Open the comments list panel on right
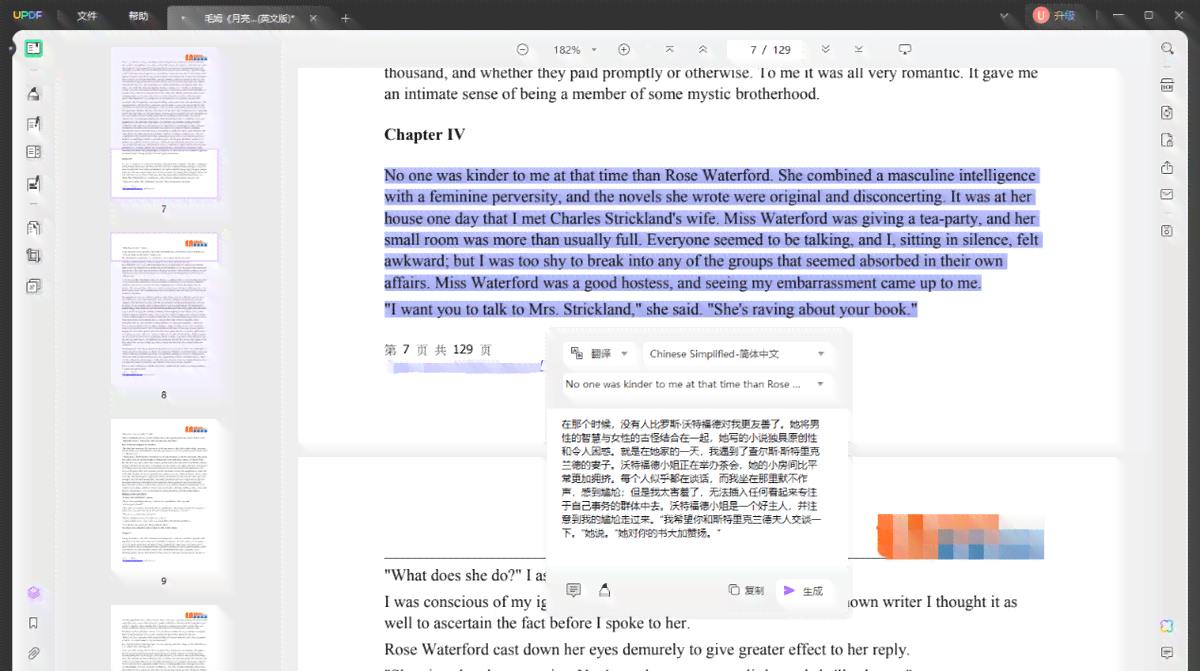 point(1167,653)
